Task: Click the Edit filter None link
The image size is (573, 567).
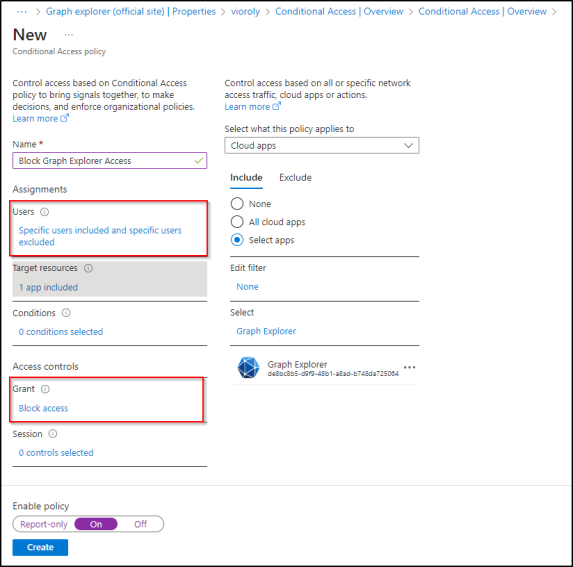Action: coord(247,287)
